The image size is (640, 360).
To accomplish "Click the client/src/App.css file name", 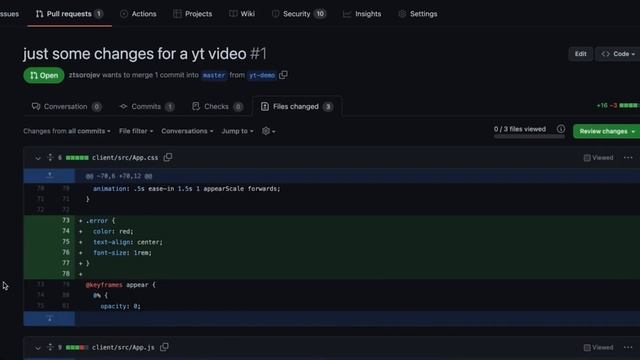I will (125, 158).
